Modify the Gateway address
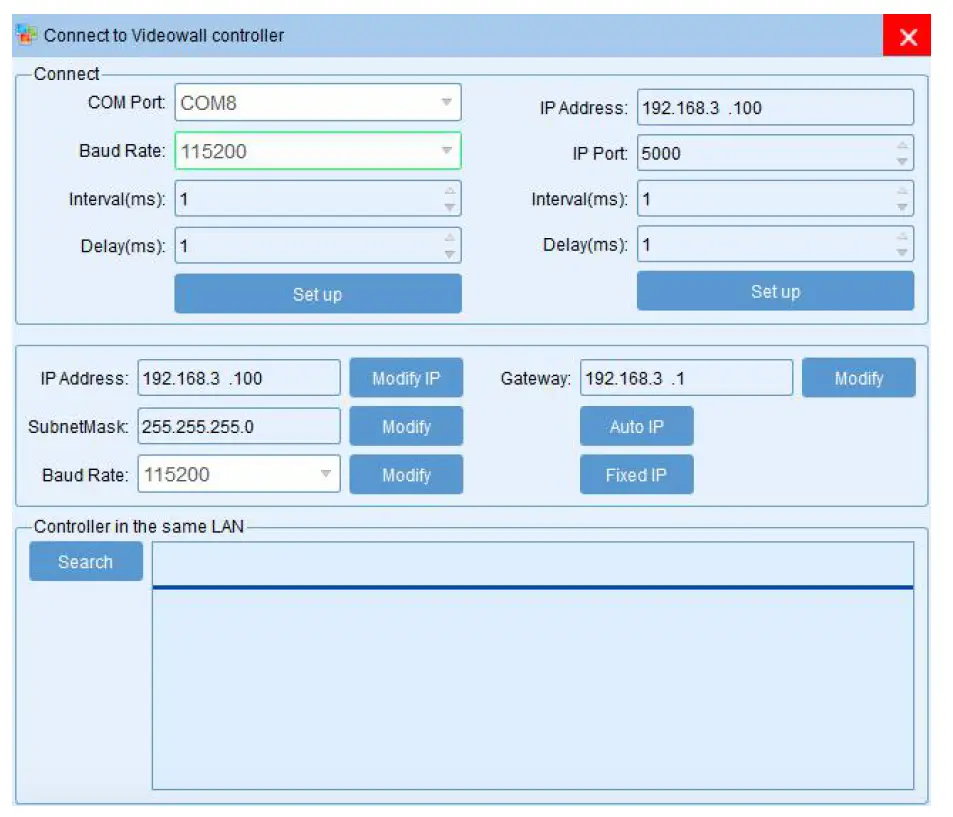Screen dimensions: 953x817 pos(858,377)
